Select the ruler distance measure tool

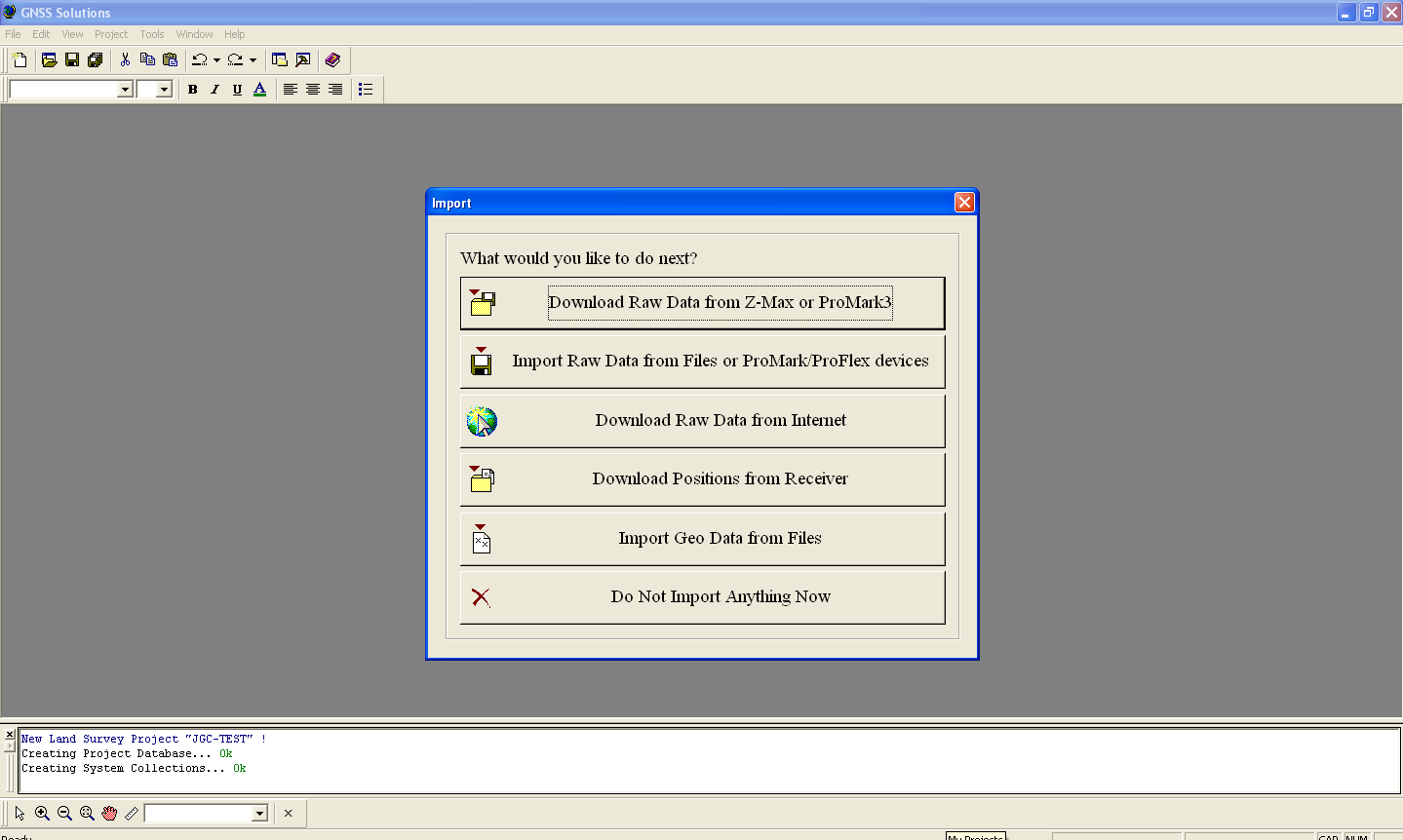(132, 813)
